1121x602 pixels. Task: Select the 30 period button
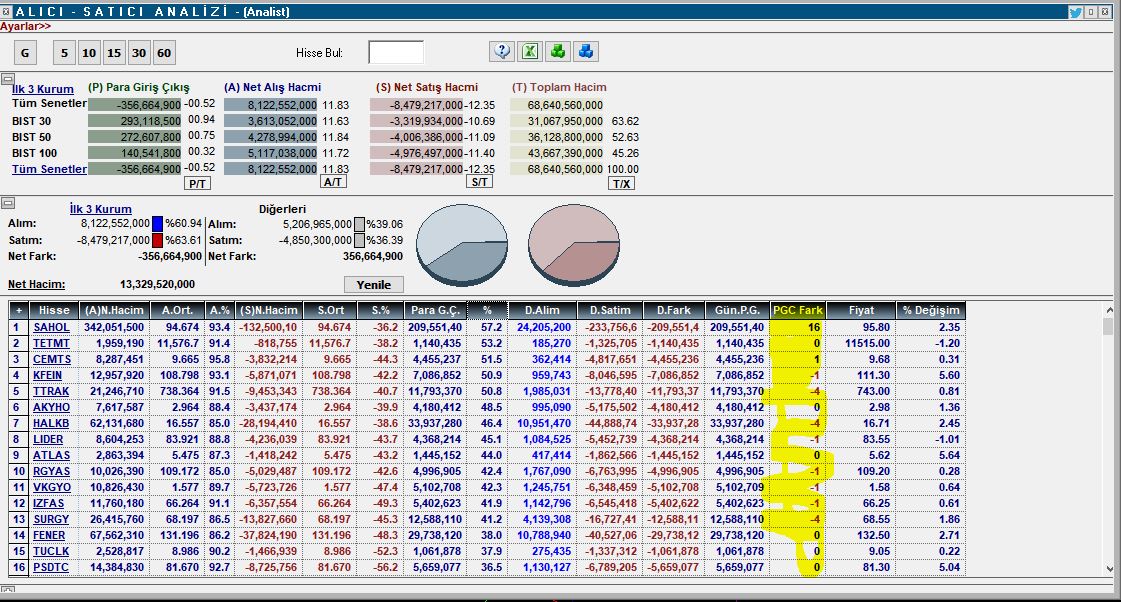(x=139, y=53)
